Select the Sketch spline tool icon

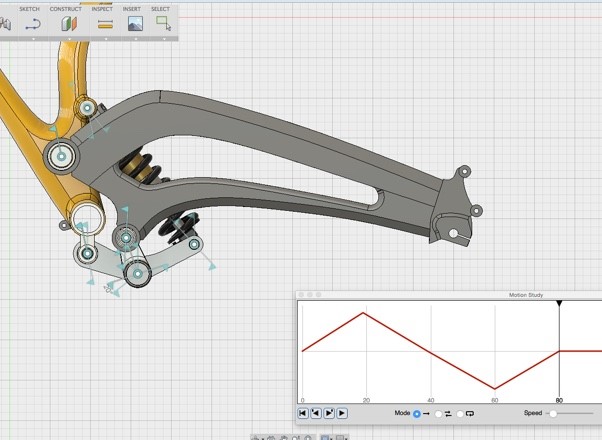point(33,25)
